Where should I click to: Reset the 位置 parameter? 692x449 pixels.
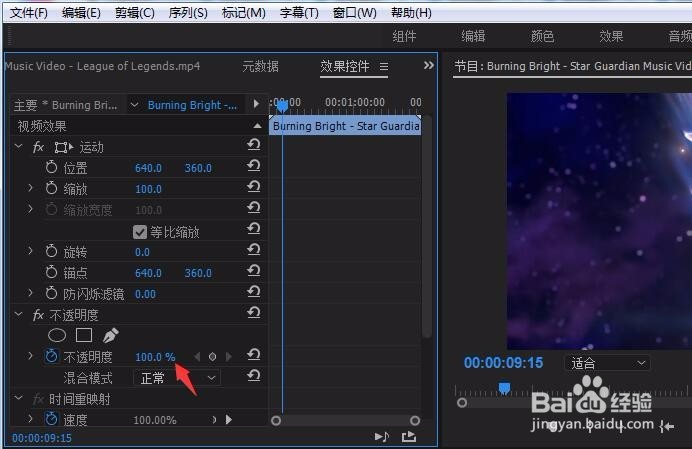tap(253, 166)
